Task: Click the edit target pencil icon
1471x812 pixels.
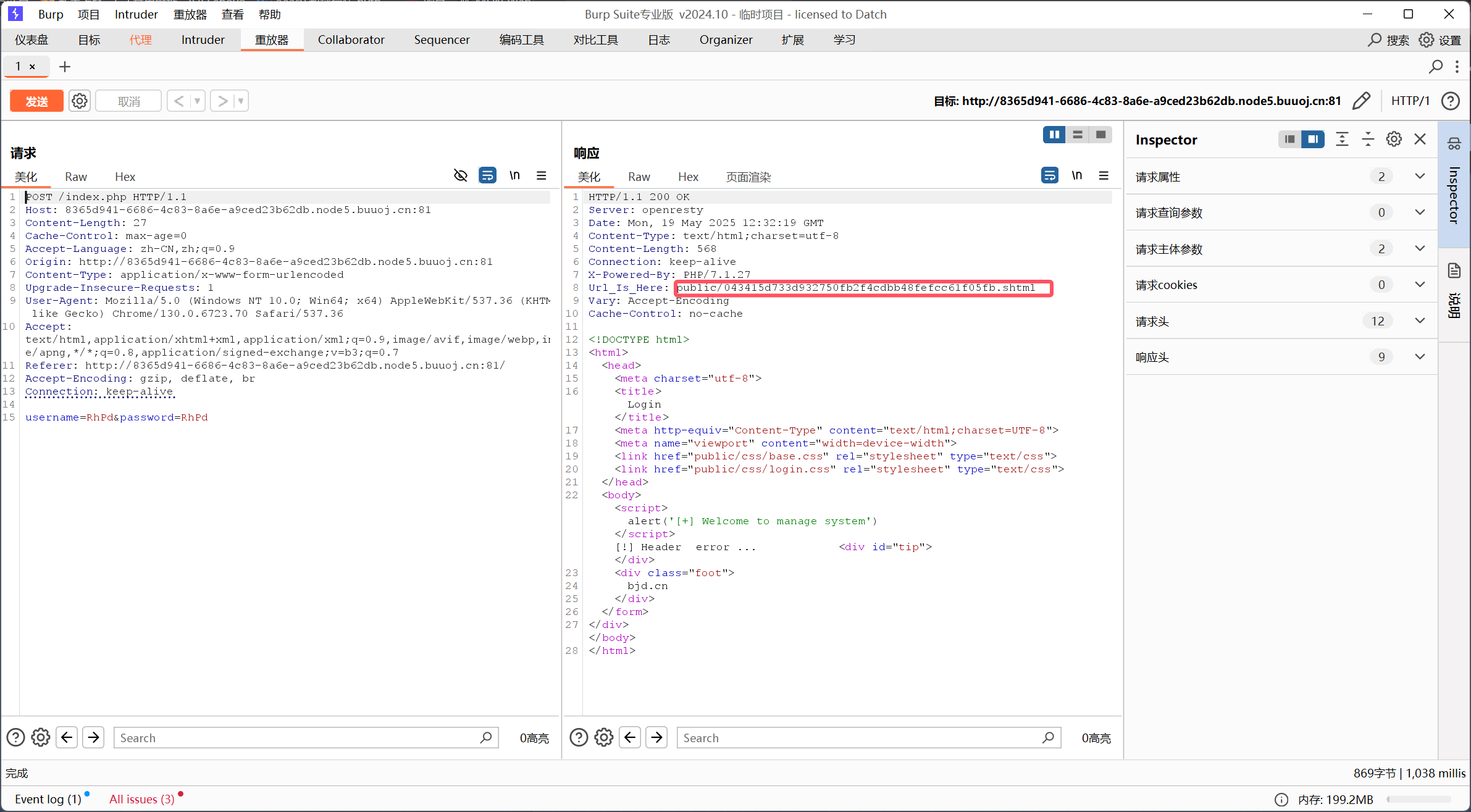Action: point(1361,101)
